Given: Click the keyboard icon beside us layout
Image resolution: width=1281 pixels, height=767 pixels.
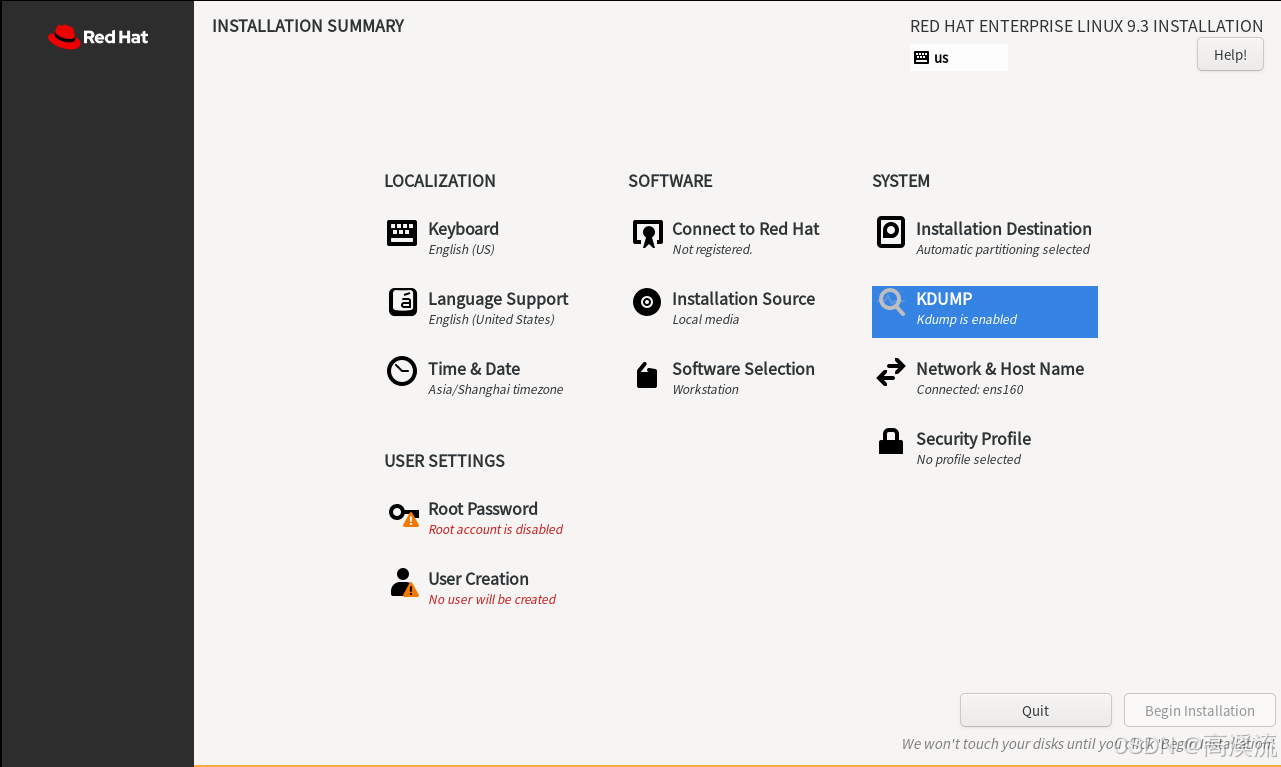Looking at the screenshot, I should coord(921,58).
